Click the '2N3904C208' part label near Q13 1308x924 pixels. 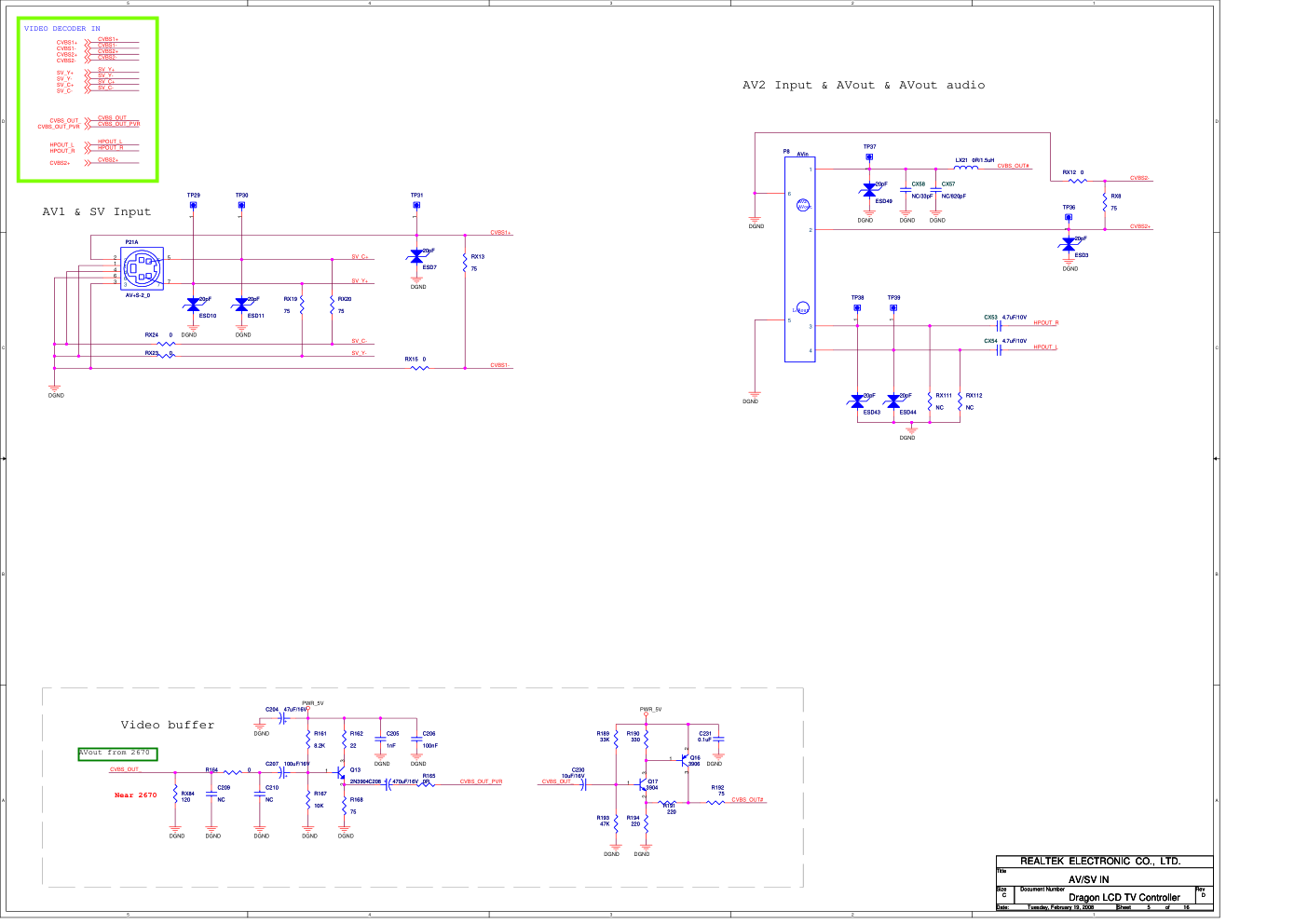pos(366,781)
